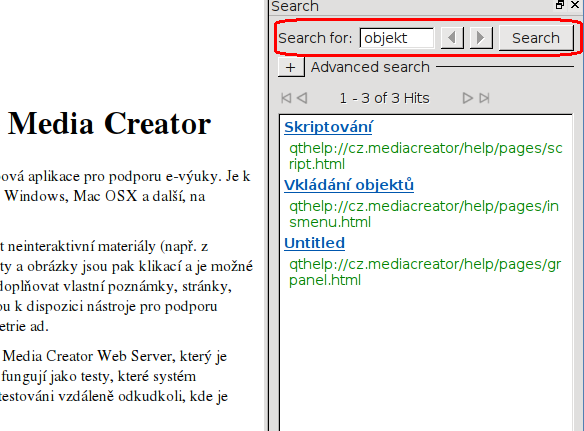Click the Media Creator heading
Screen dimensions: 584x431
(x=110, y=124)
